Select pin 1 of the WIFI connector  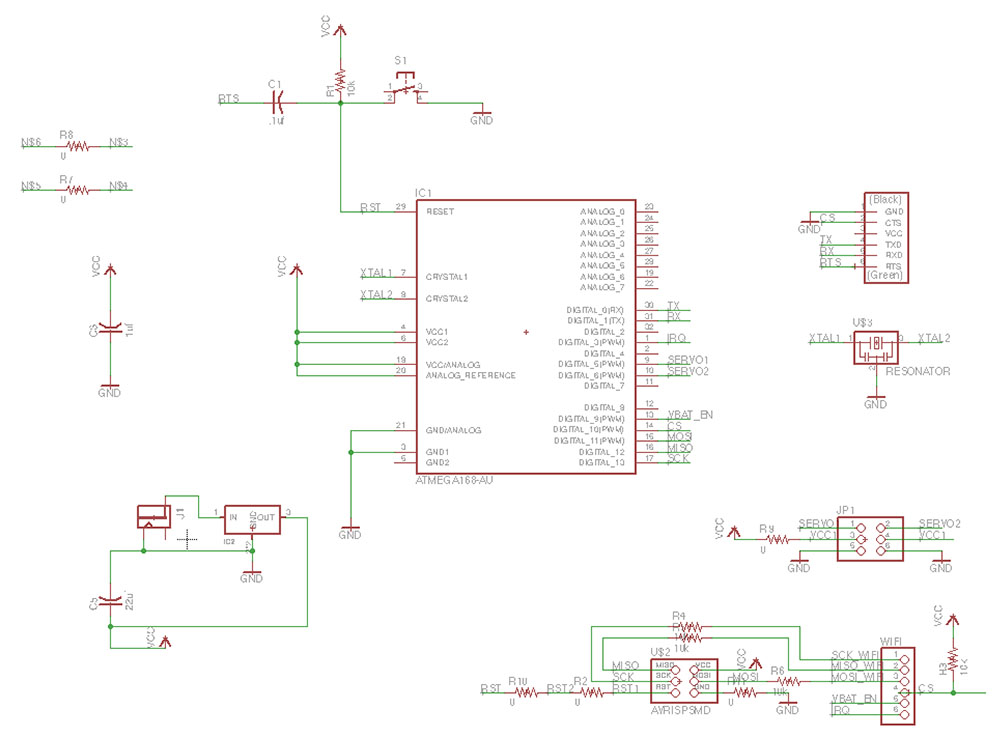[x=904, y=660]
